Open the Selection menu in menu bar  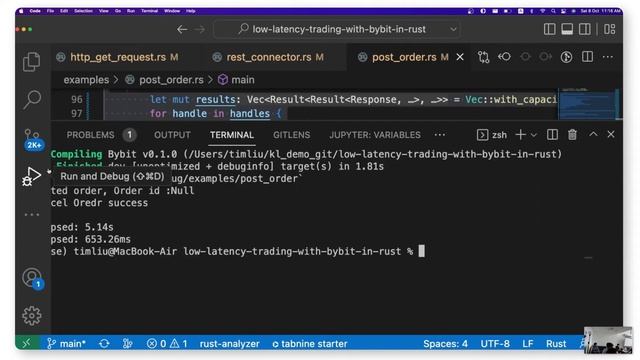83,11
